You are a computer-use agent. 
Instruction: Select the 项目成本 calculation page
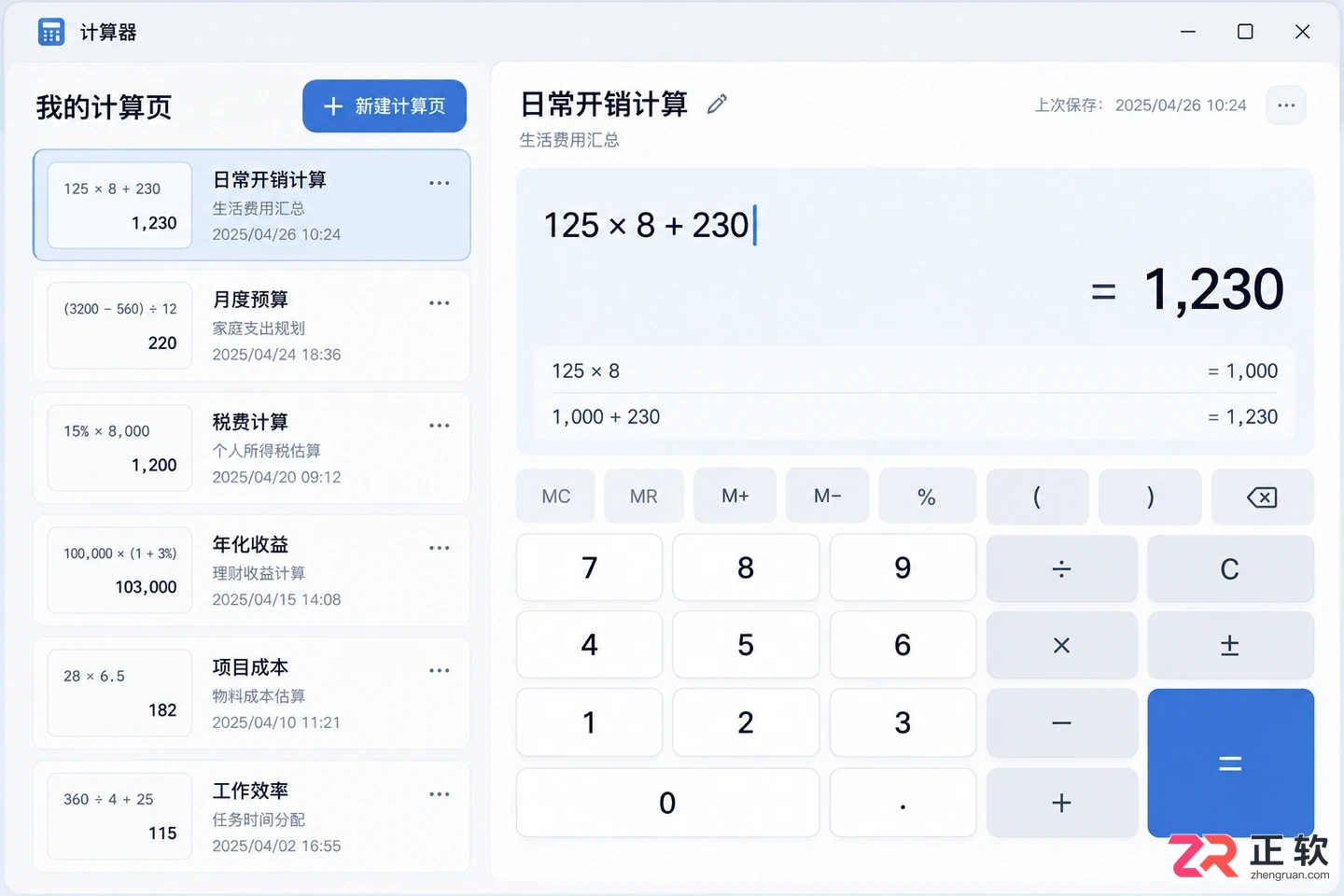(251, 693)
